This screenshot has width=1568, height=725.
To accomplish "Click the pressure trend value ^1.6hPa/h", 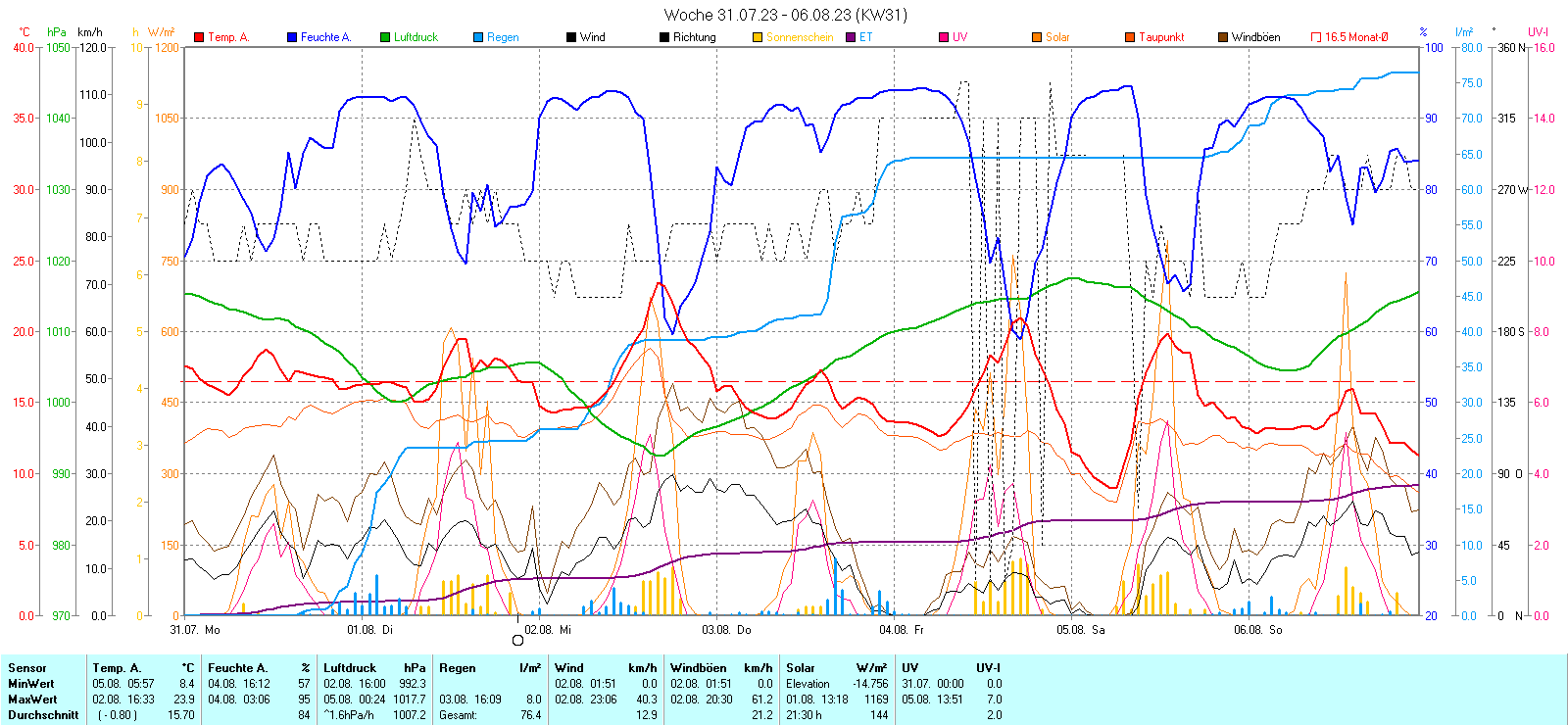I will (351, 715).
